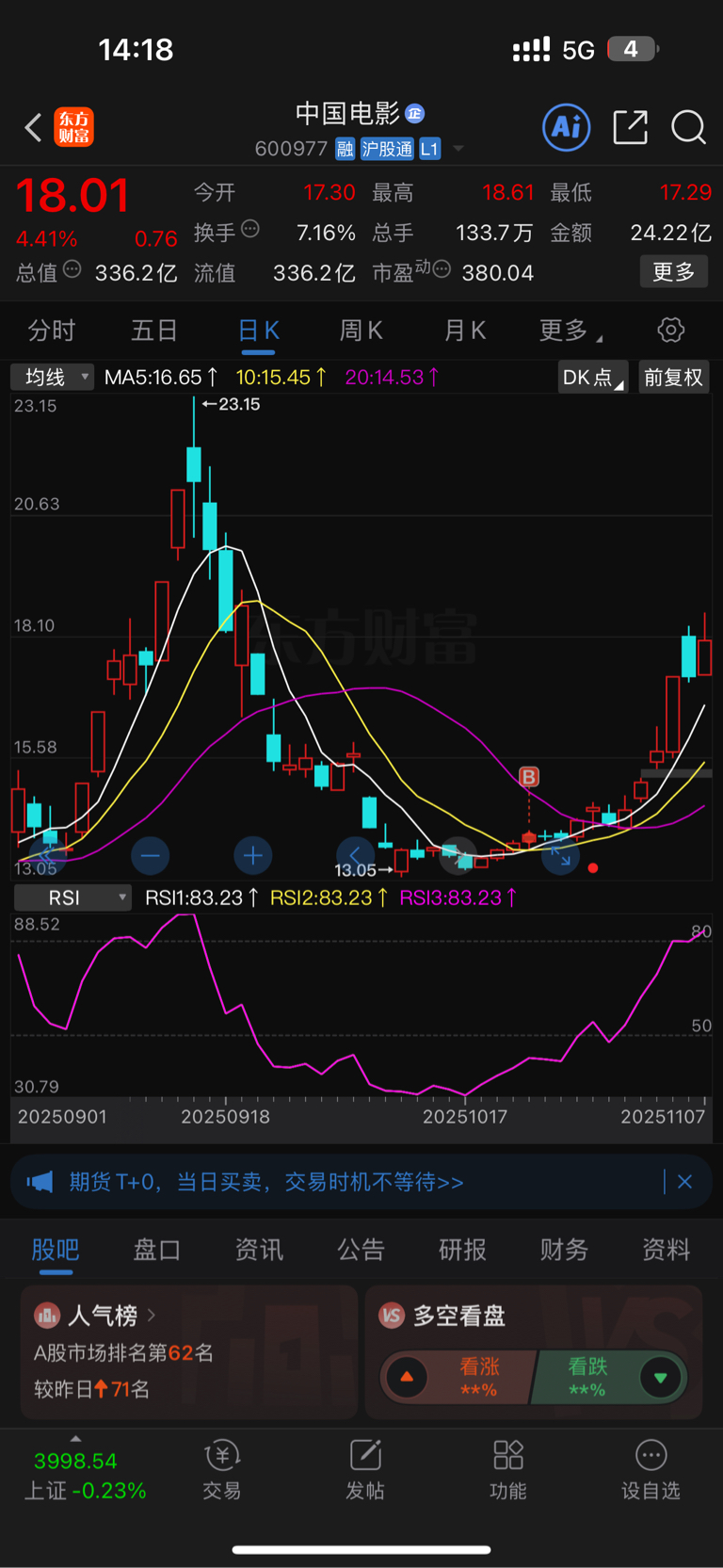723x1568 pixels.
Task: Tap the 人气榜 ranking icon
Action: point(47,1315)
